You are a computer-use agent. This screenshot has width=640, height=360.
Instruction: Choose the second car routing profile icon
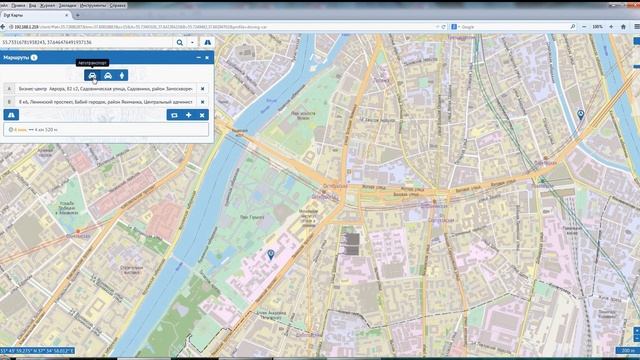pyautogui.click(x=108, y=76)
